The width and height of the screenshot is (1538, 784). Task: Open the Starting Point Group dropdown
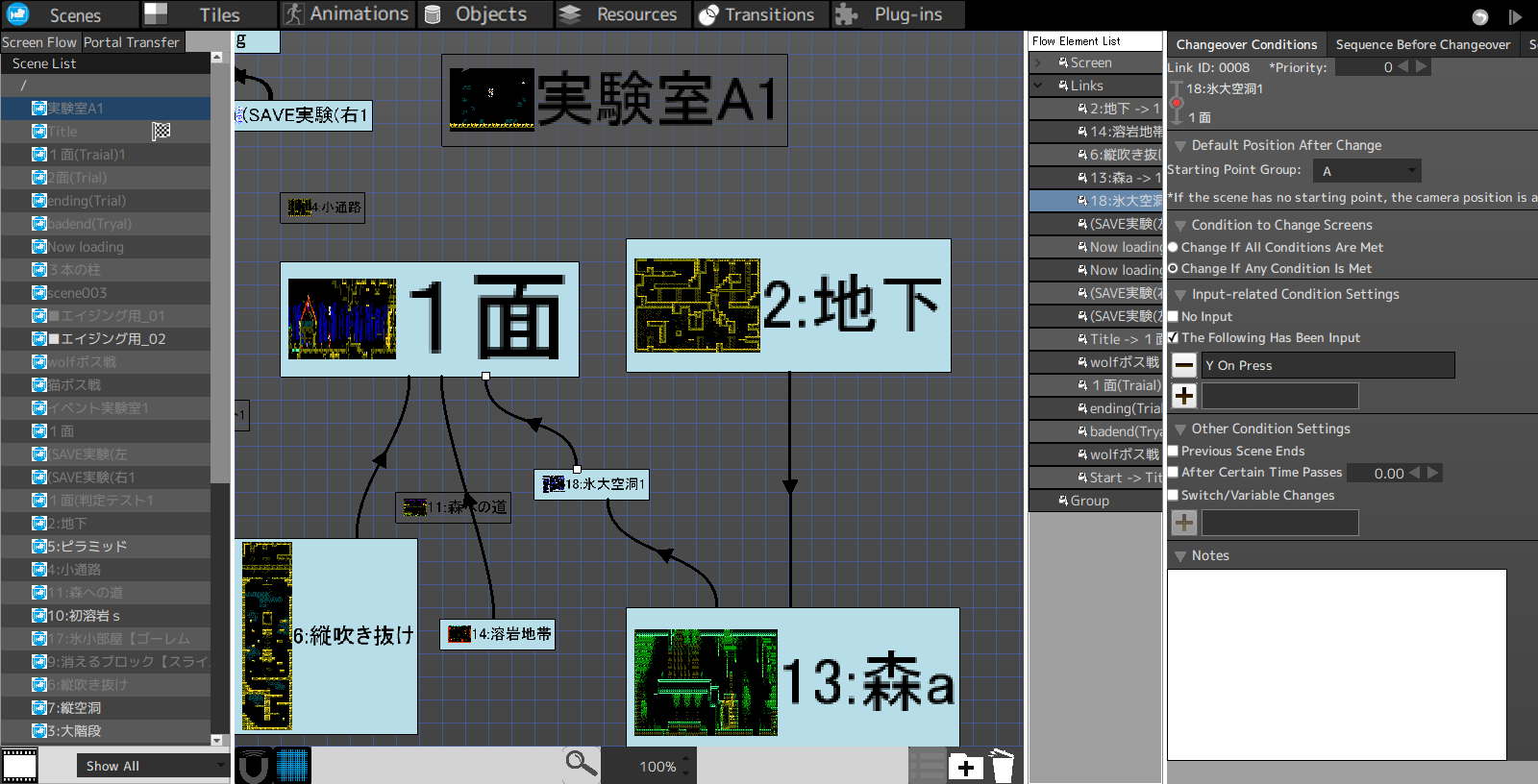(x=1367, y=171)
